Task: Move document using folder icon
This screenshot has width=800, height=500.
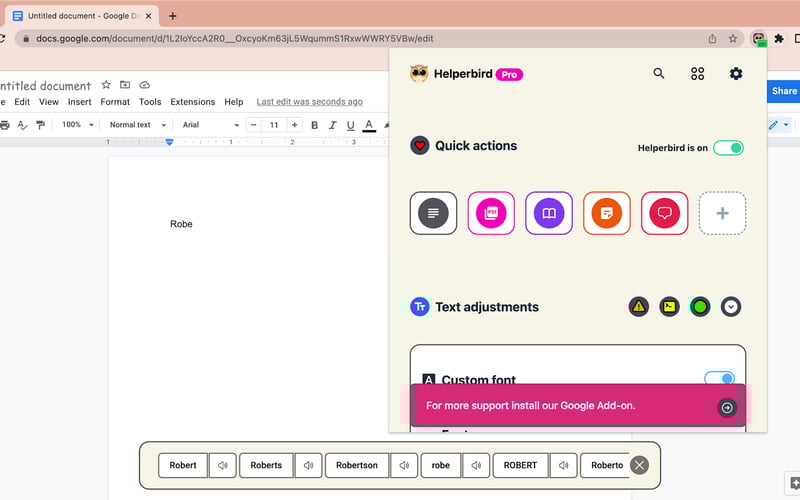Action: tap(125, 85)
